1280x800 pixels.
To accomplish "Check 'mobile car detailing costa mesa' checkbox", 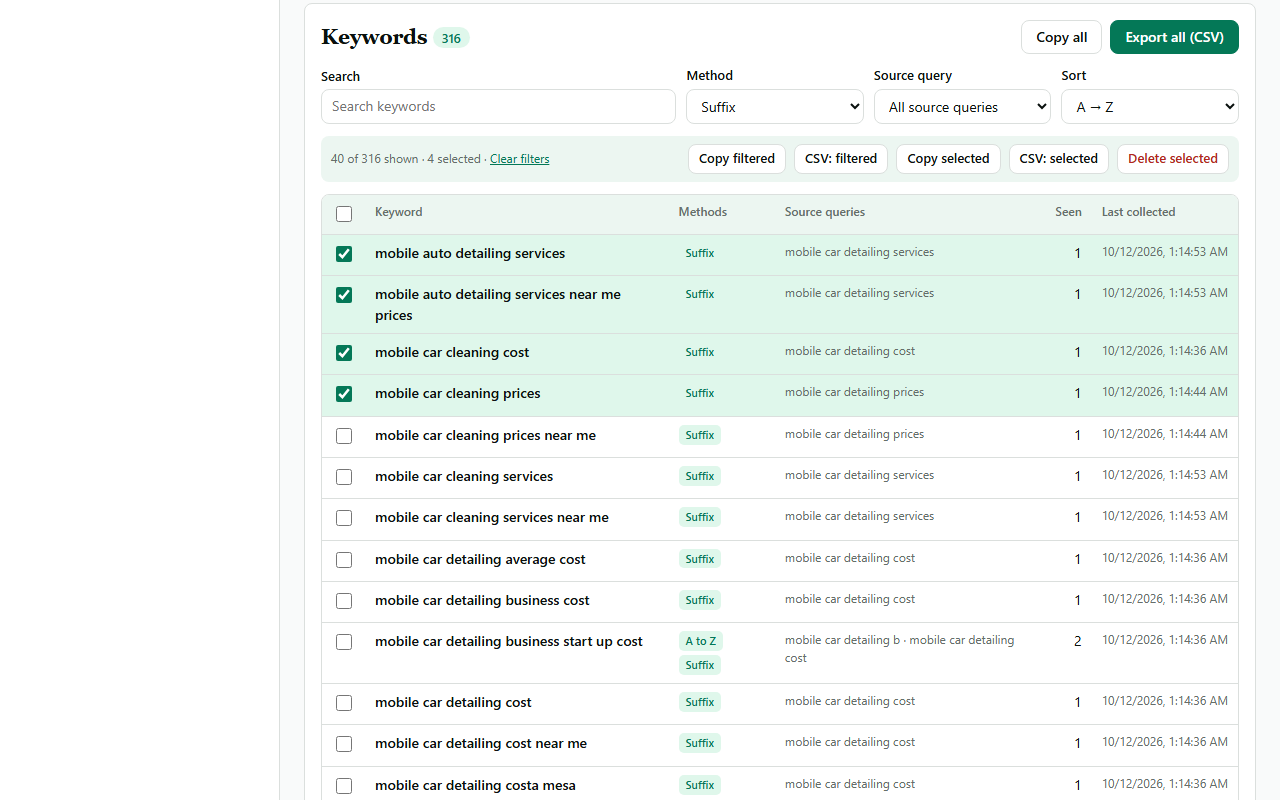I will [x=344, y=786].
